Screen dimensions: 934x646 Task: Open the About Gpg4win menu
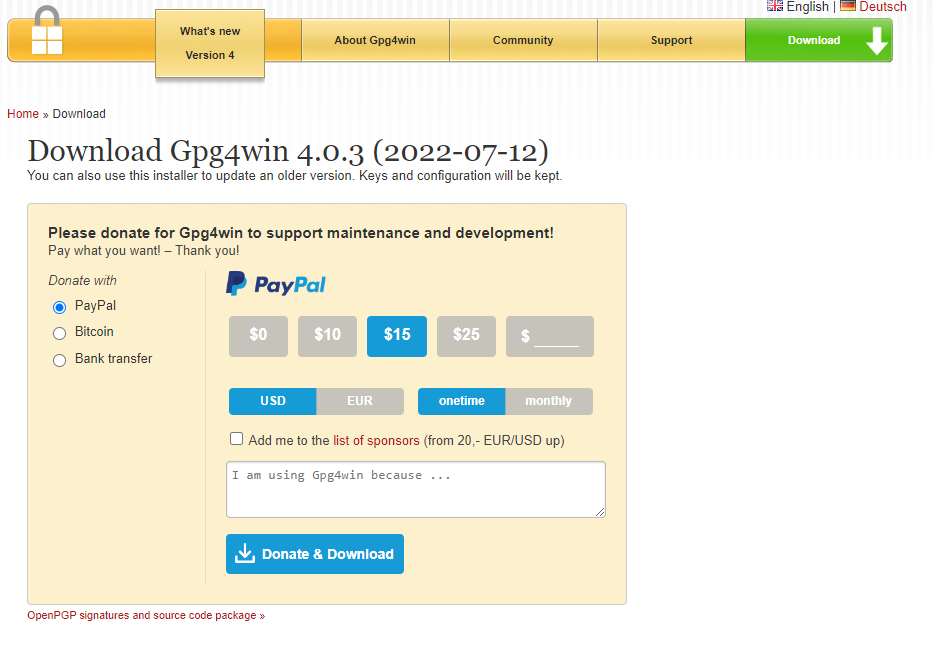375,40
